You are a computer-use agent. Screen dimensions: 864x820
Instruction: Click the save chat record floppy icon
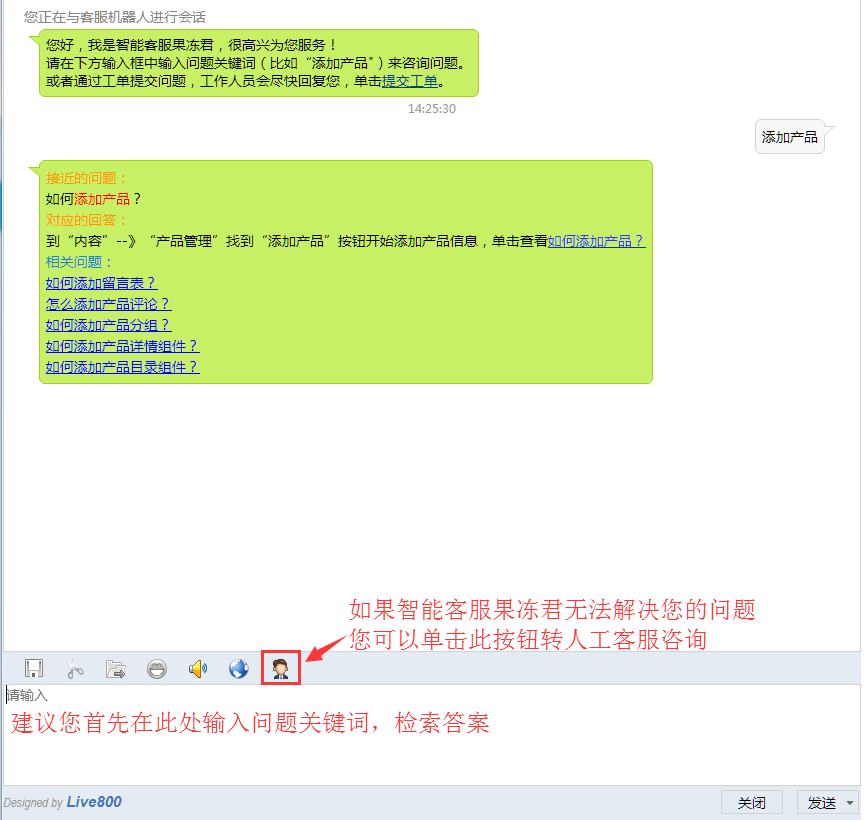(34, 669)
